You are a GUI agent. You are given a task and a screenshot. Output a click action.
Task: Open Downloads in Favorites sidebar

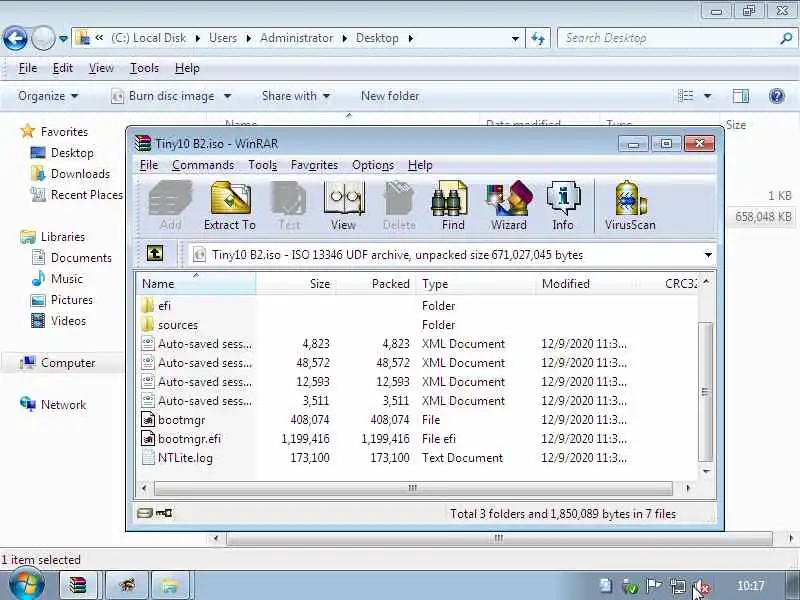coord(71,174)
